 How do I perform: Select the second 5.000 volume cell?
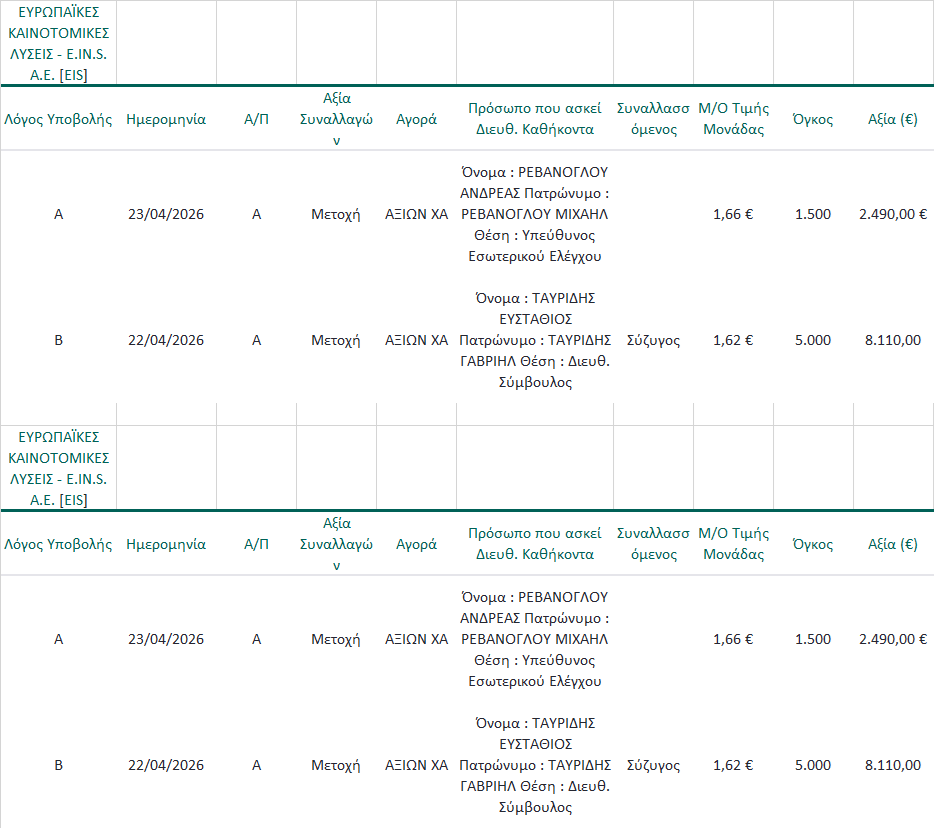coord(813,765)
